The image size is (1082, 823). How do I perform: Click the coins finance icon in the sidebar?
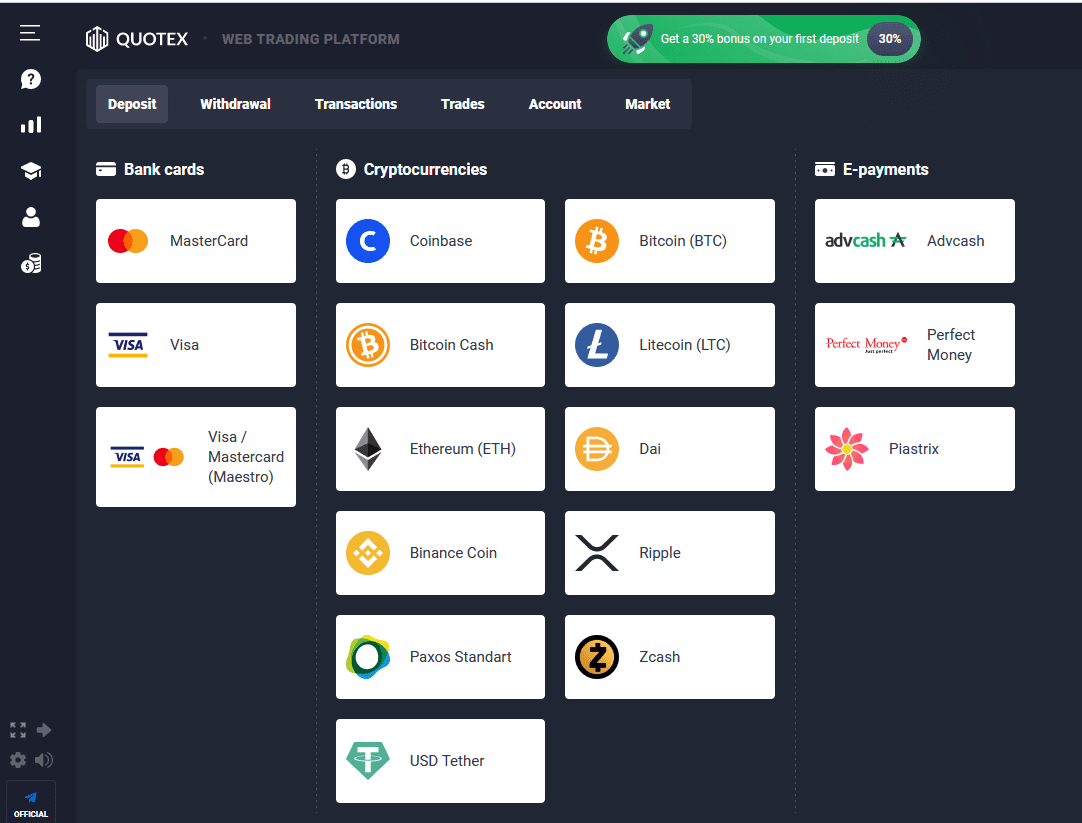click(x=31, y=264)
